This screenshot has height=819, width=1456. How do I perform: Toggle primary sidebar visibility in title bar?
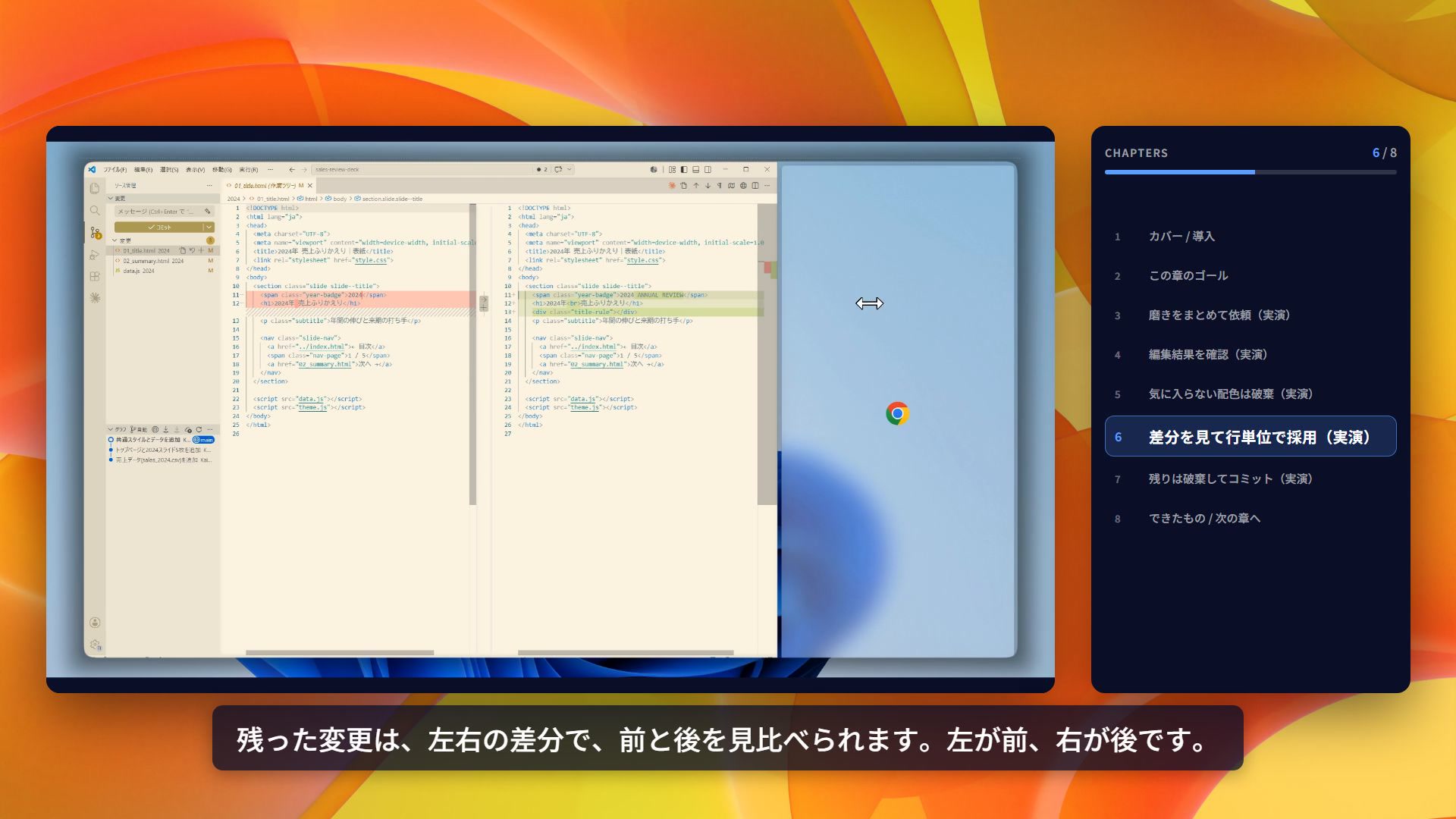[684, 169]
